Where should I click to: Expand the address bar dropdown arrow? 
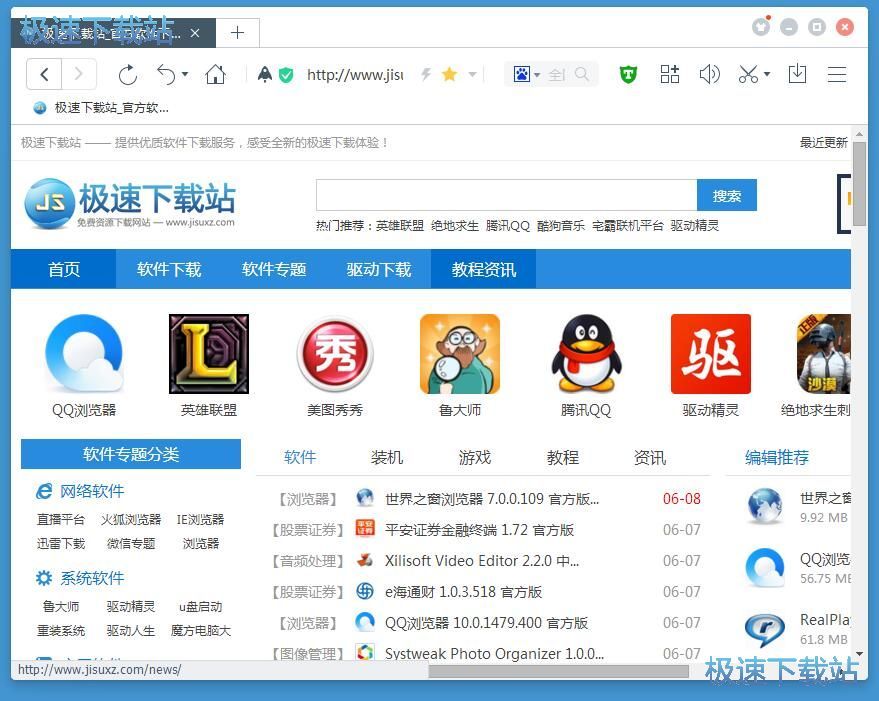(473, 74)
